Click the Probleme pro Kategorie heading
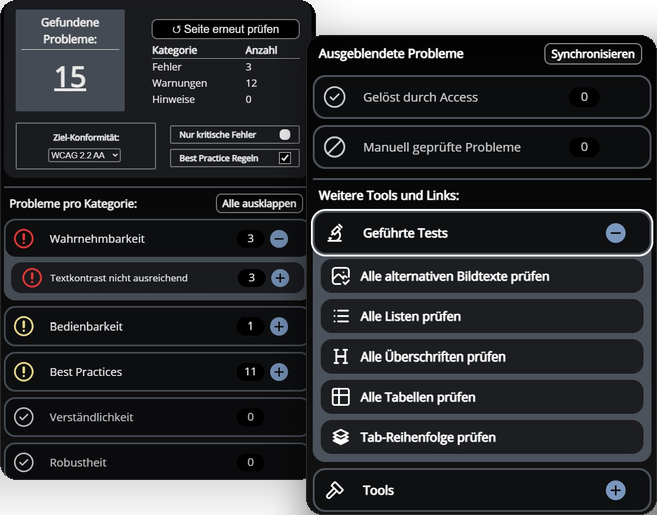 pos(73,204)
